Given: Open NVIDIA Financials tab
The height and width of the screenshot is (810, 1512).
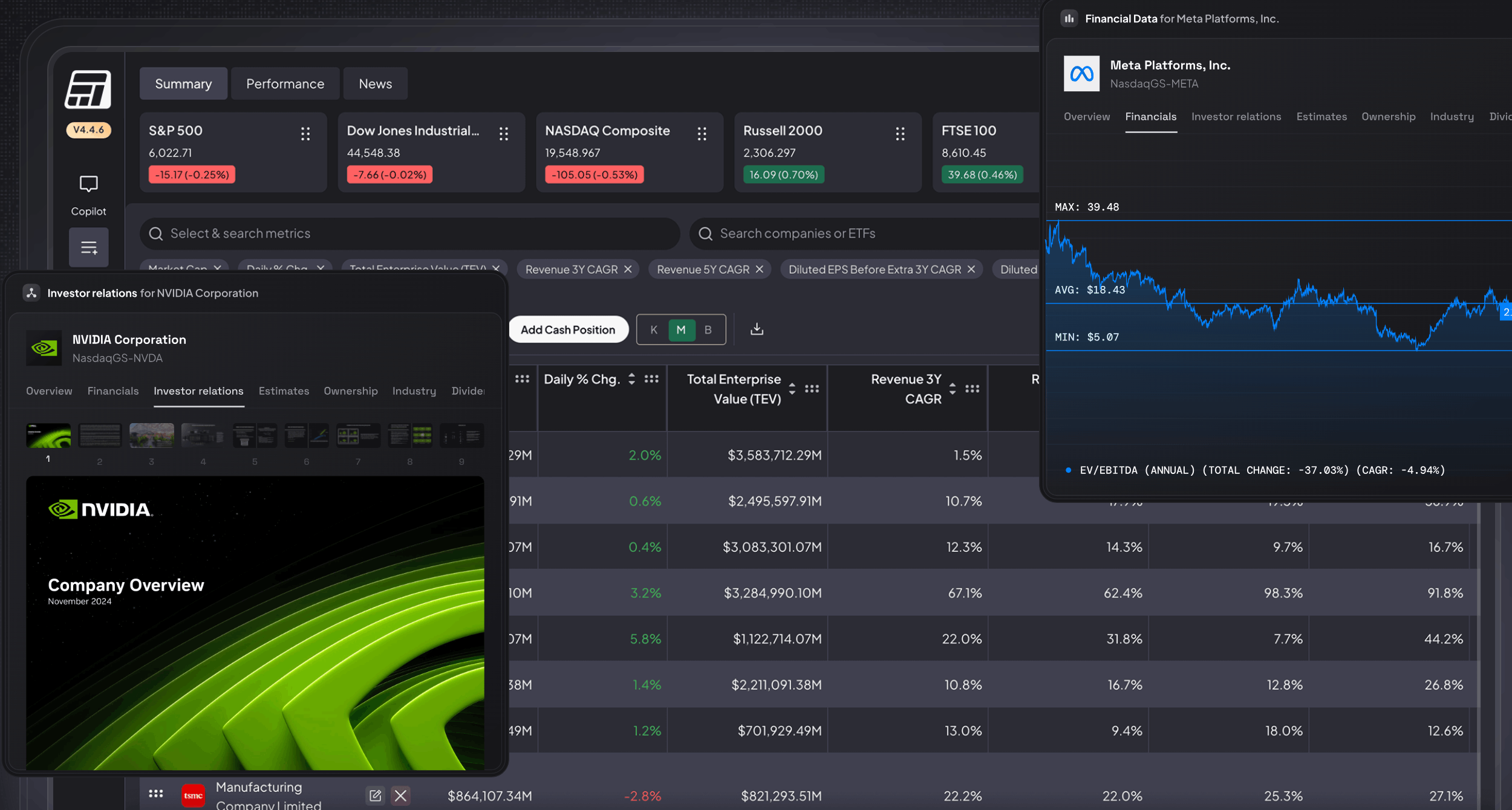Looking at the screenshot, I should pos(112,391).
